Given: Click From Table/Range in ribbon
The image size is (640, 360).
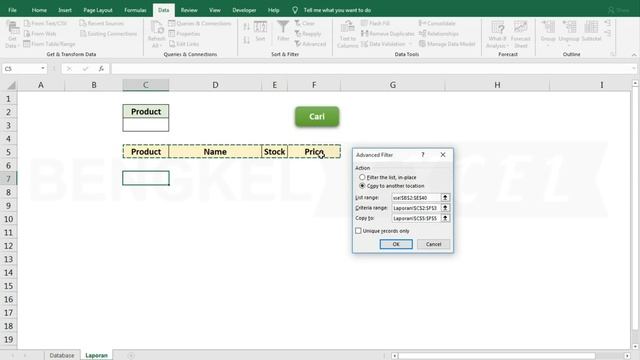Looking at the screenshot, I should pyautogui.click(x=49, y=44).
